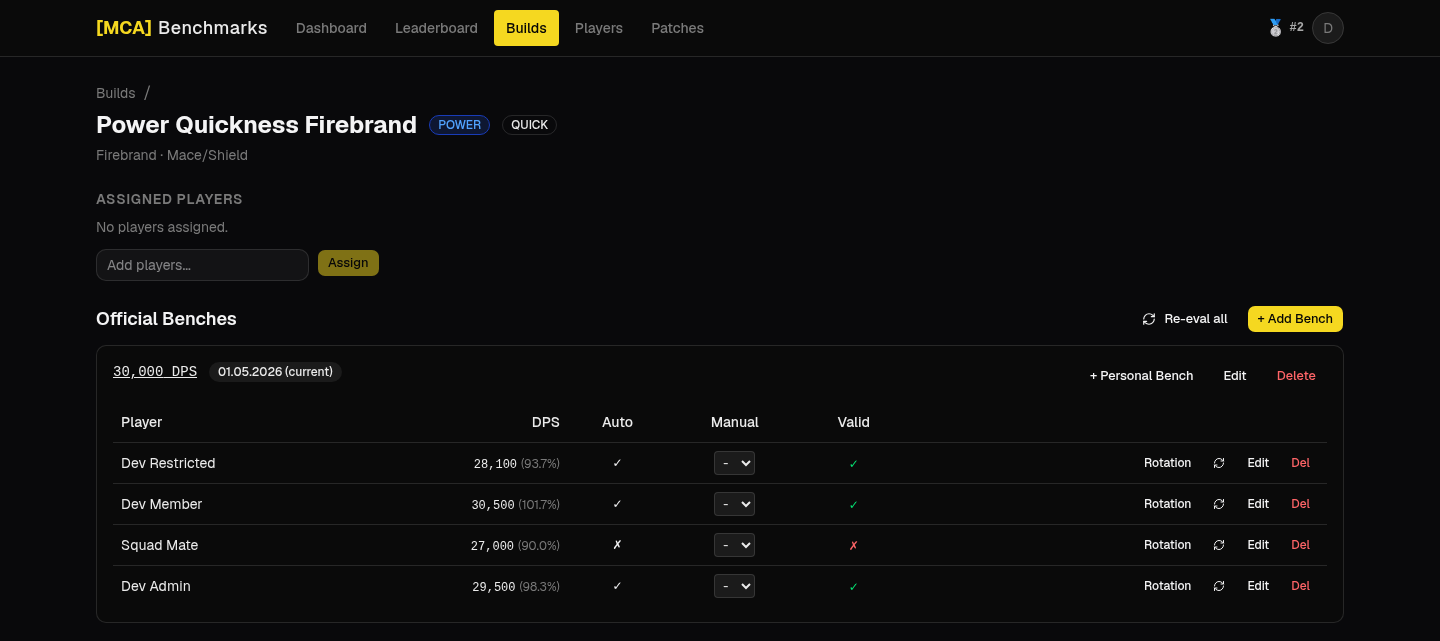Click the green Valid check for Dev Restricted
The image size is (1440, 641).
[853, 464]
